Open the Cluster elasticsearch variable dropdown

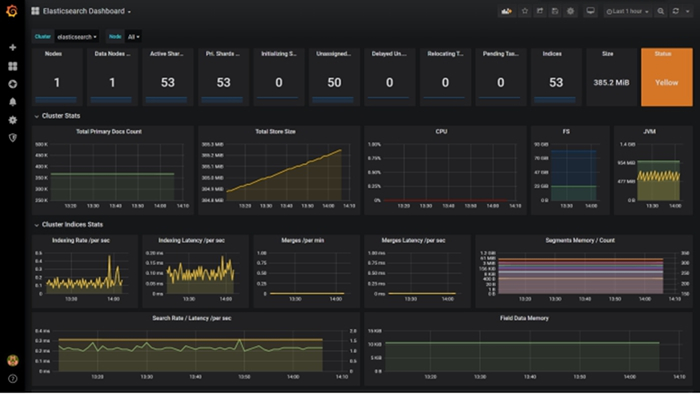coord(77,37)
